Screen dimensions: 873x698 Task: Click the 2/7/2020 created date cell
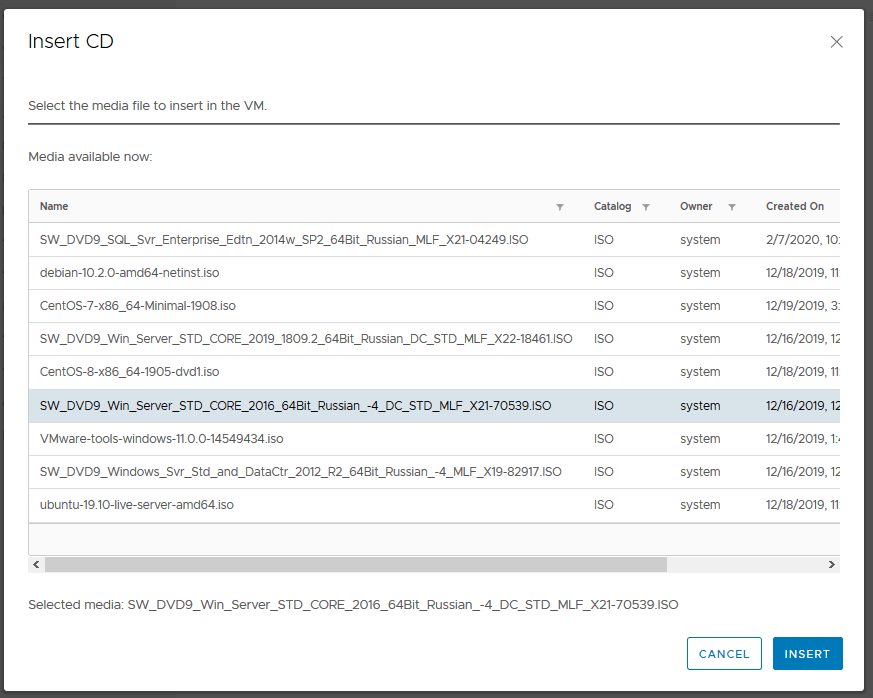(802, 240)
